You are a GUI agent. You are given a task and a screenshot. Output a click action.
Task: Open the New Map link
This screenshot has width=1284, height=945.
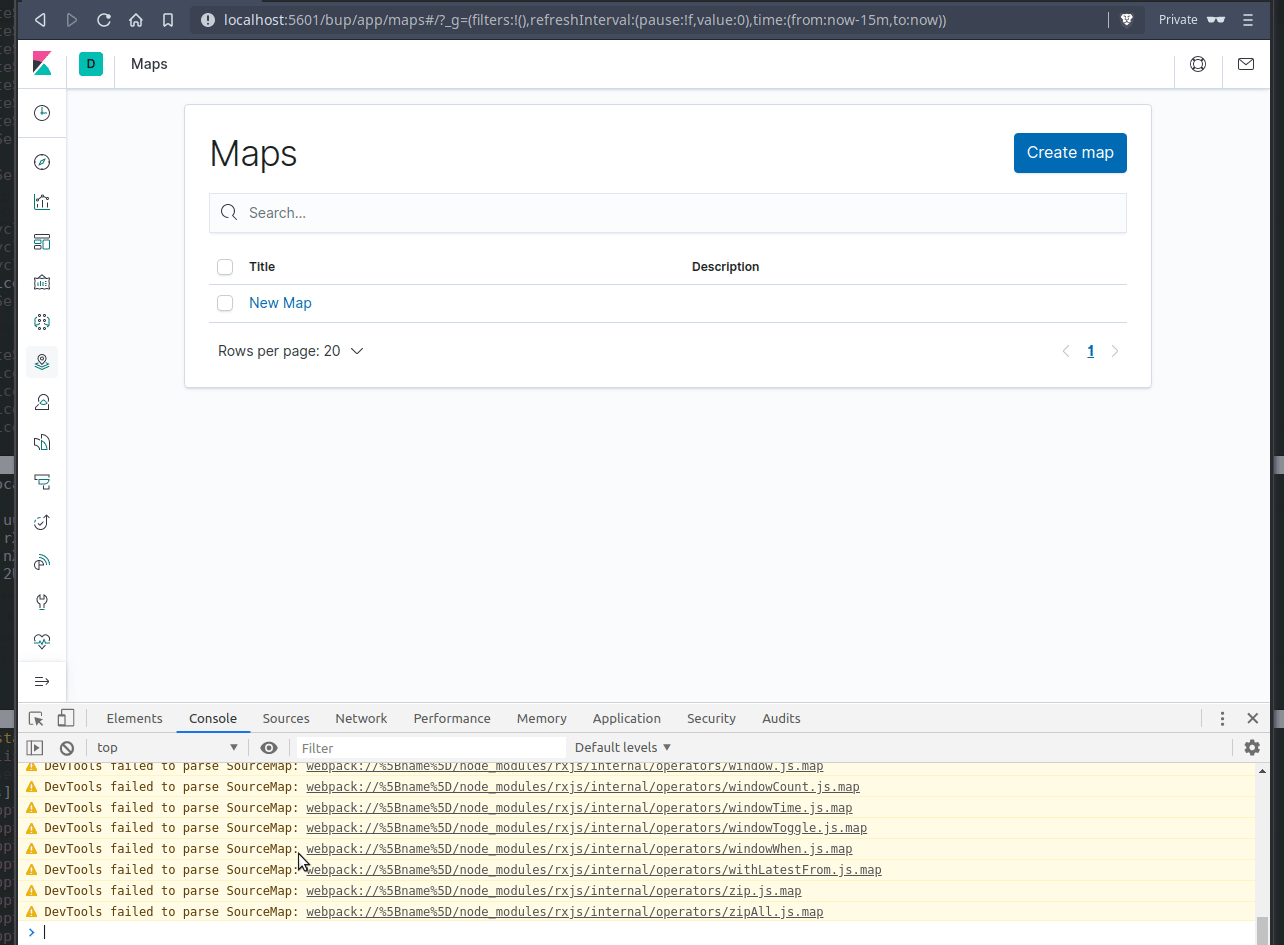point(280,303)
